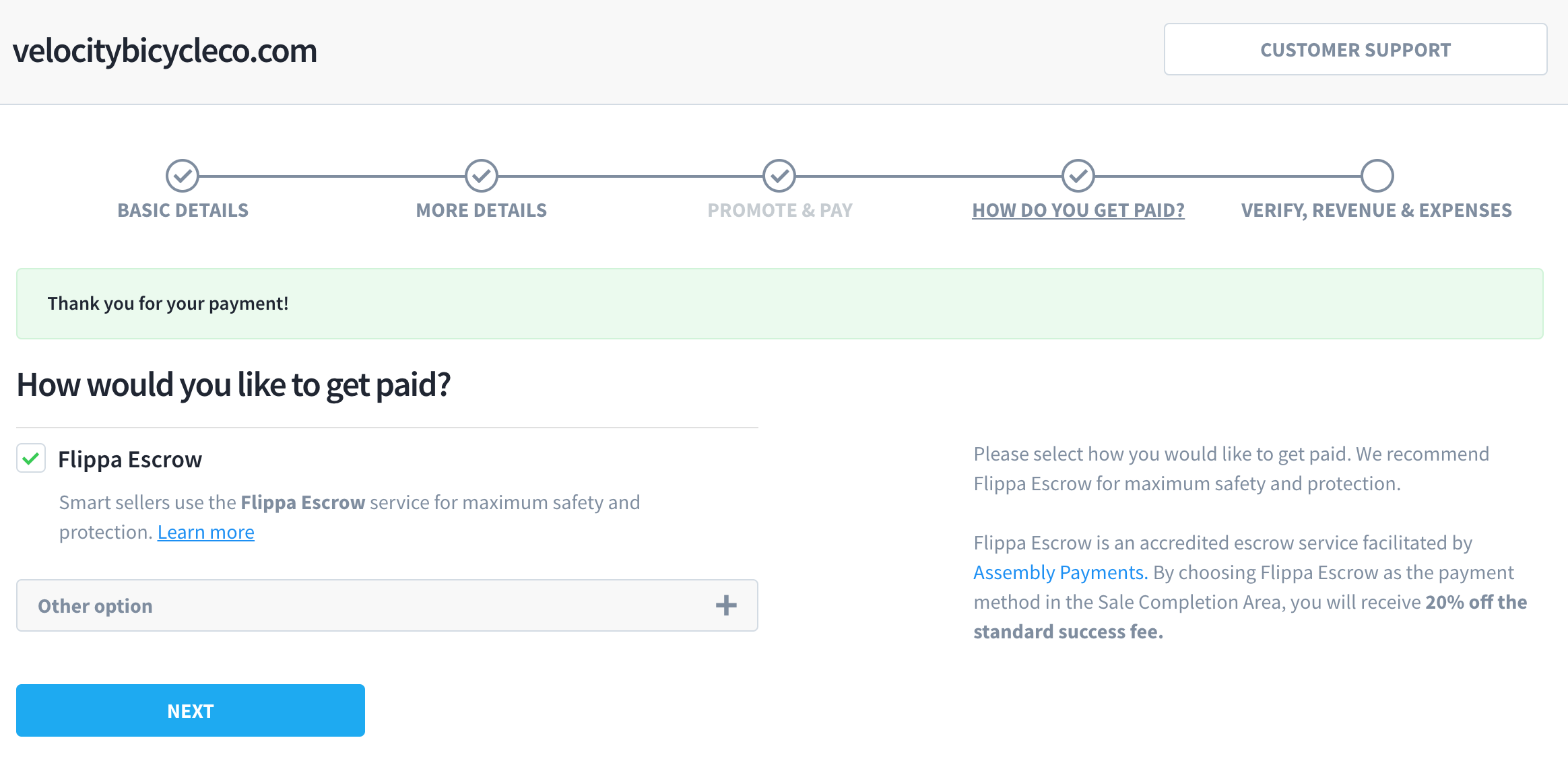Click the plus icon in Other option
The height and width of the screenshot is (769, 1568).
pos(726,605)
